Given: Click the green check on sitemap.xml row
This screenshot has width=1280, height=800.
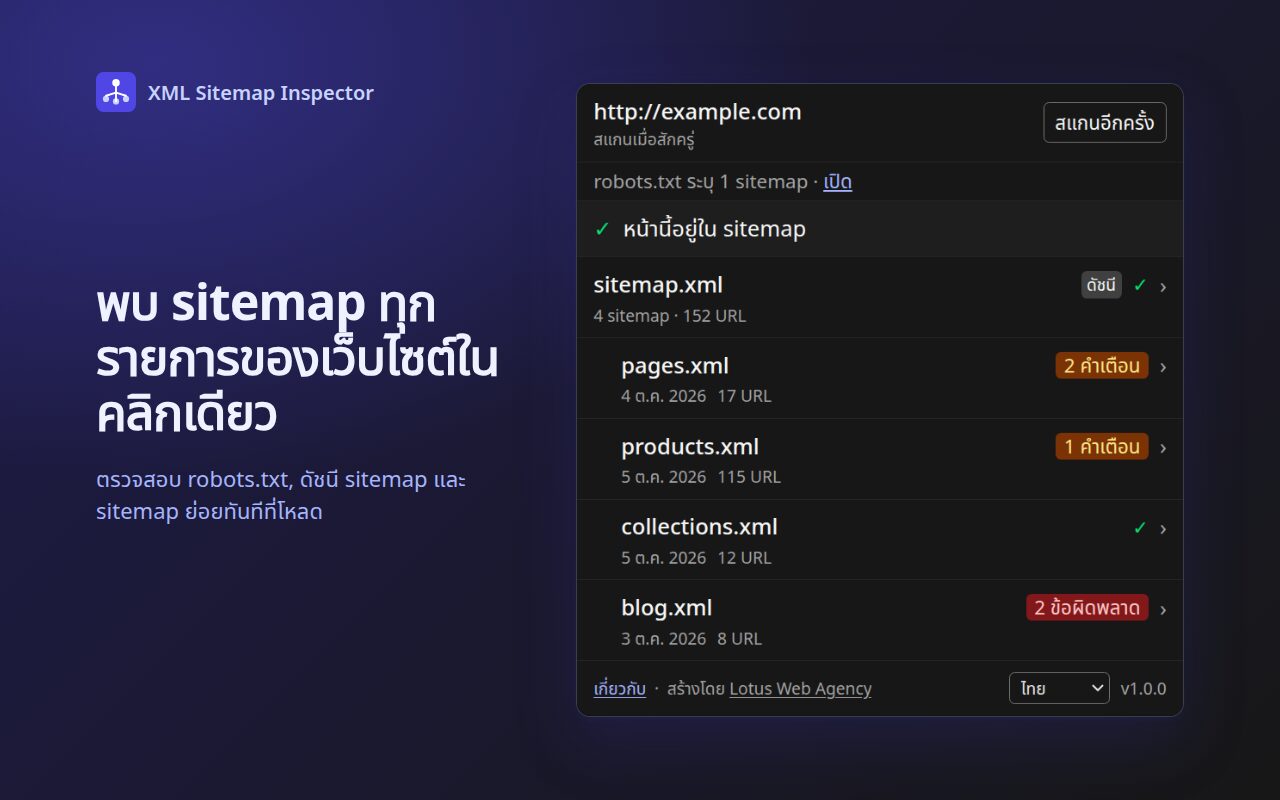Looking at the screenshot, I should [x=1140, y=285].
